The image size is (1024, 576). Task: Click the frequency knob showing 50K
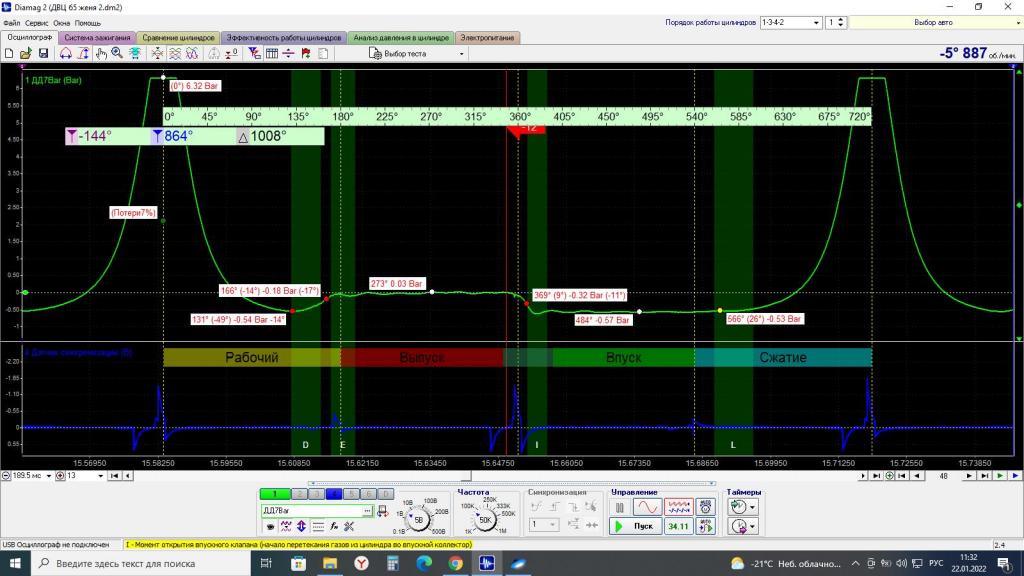(485, 520)
